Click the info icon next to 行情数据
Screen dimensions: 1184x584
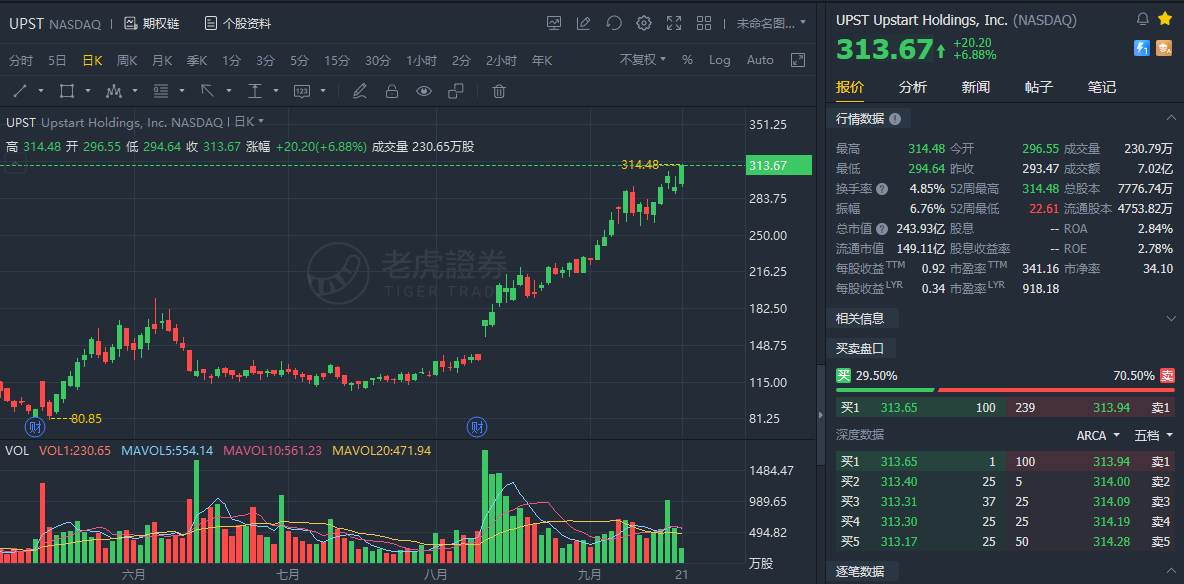pos(895,119)
